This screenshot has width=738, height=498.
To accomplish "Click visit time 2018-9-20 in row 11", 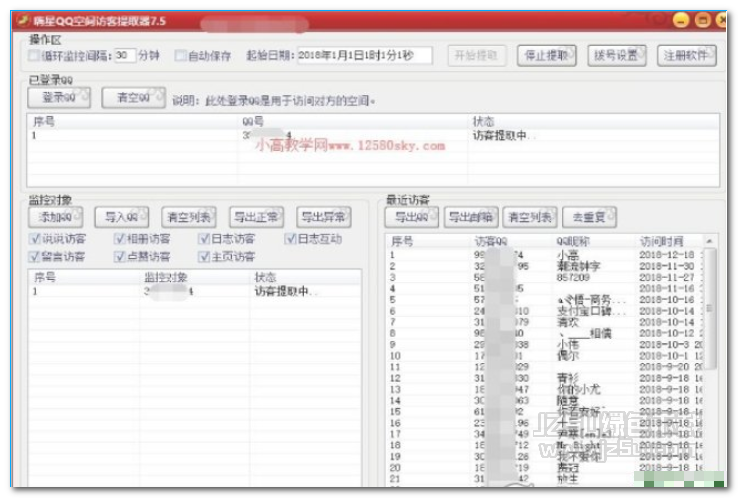I will tap(664, 367).
